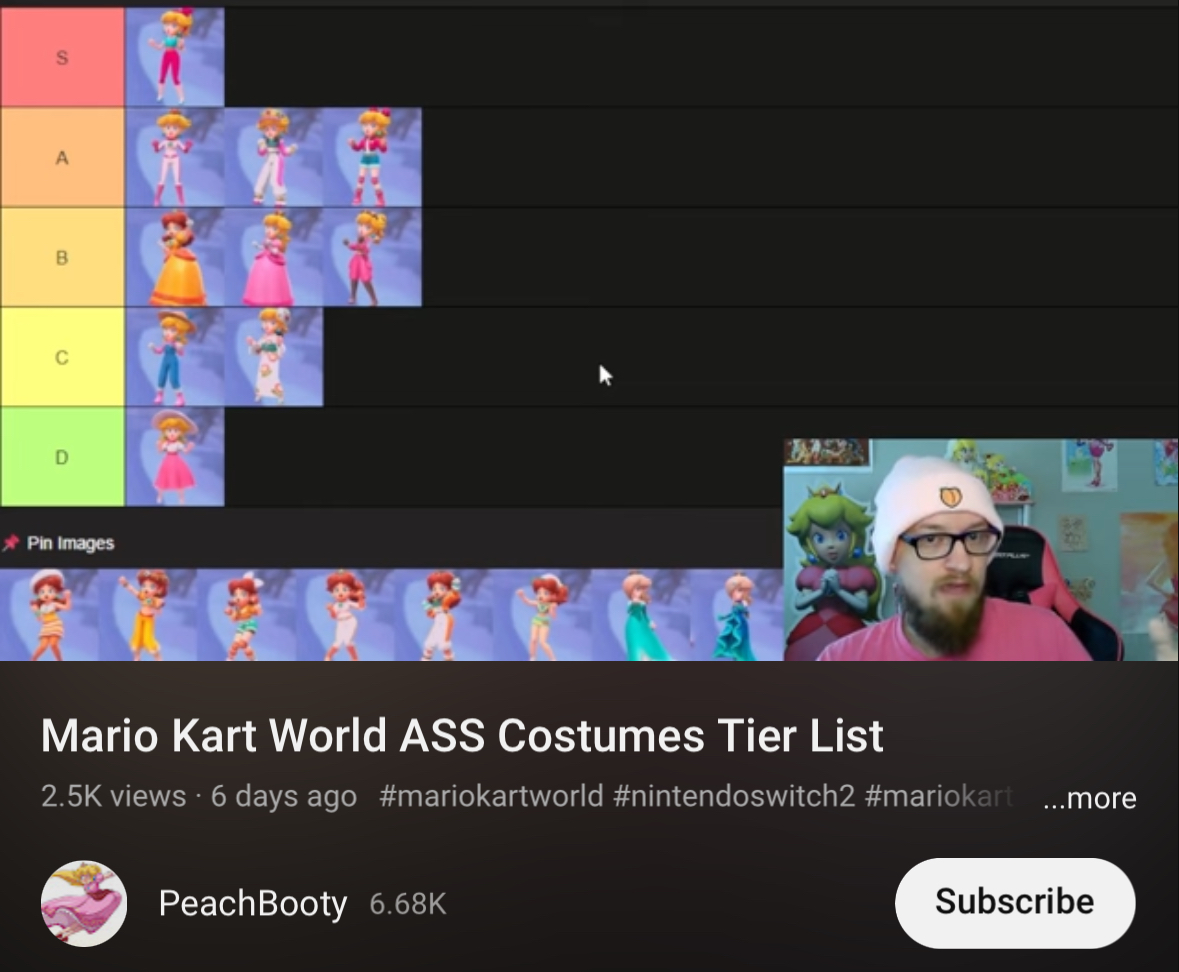
Task: Open the #nintendoswitch2 hashtag link
Action: (734, 795)
